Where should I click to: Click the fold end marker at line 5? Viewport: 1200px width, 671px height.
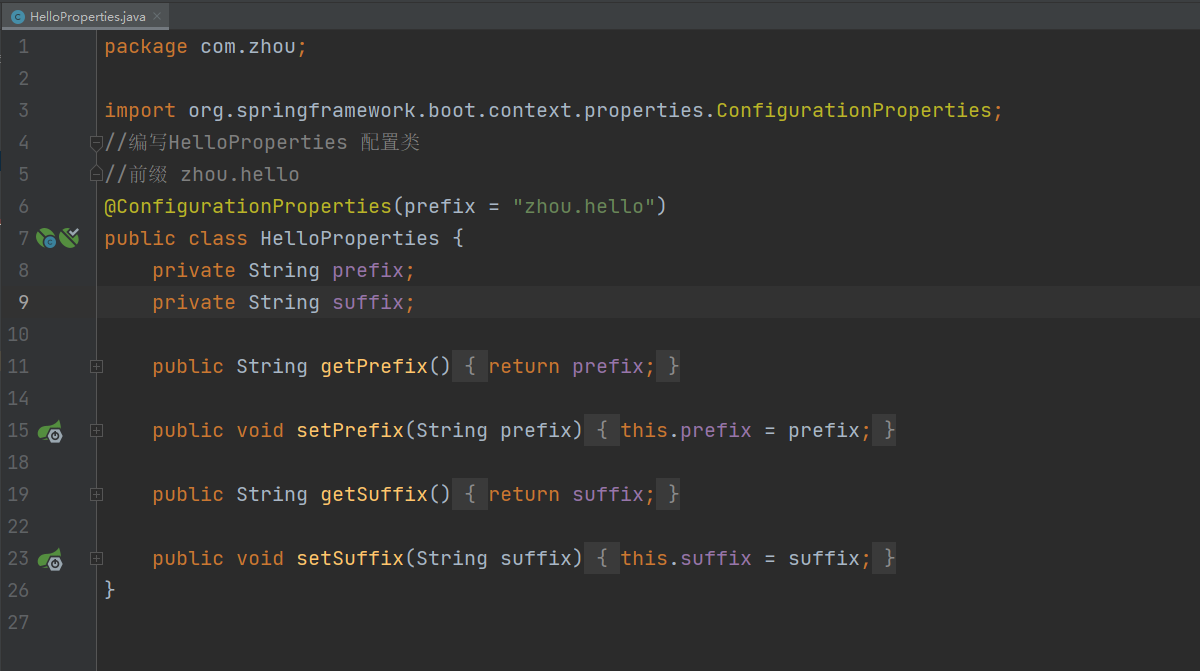click(96, 174)
